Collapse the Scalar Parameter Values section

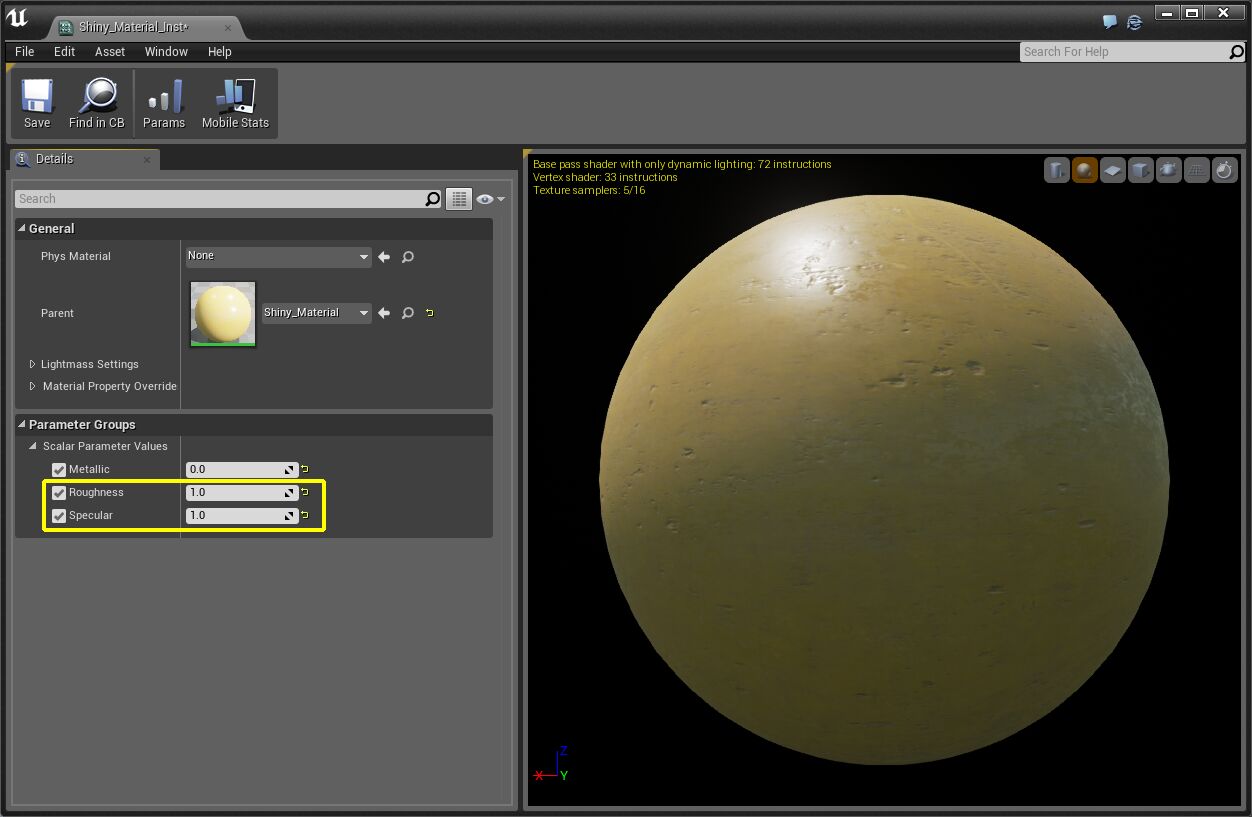click(x=33, y=446)
